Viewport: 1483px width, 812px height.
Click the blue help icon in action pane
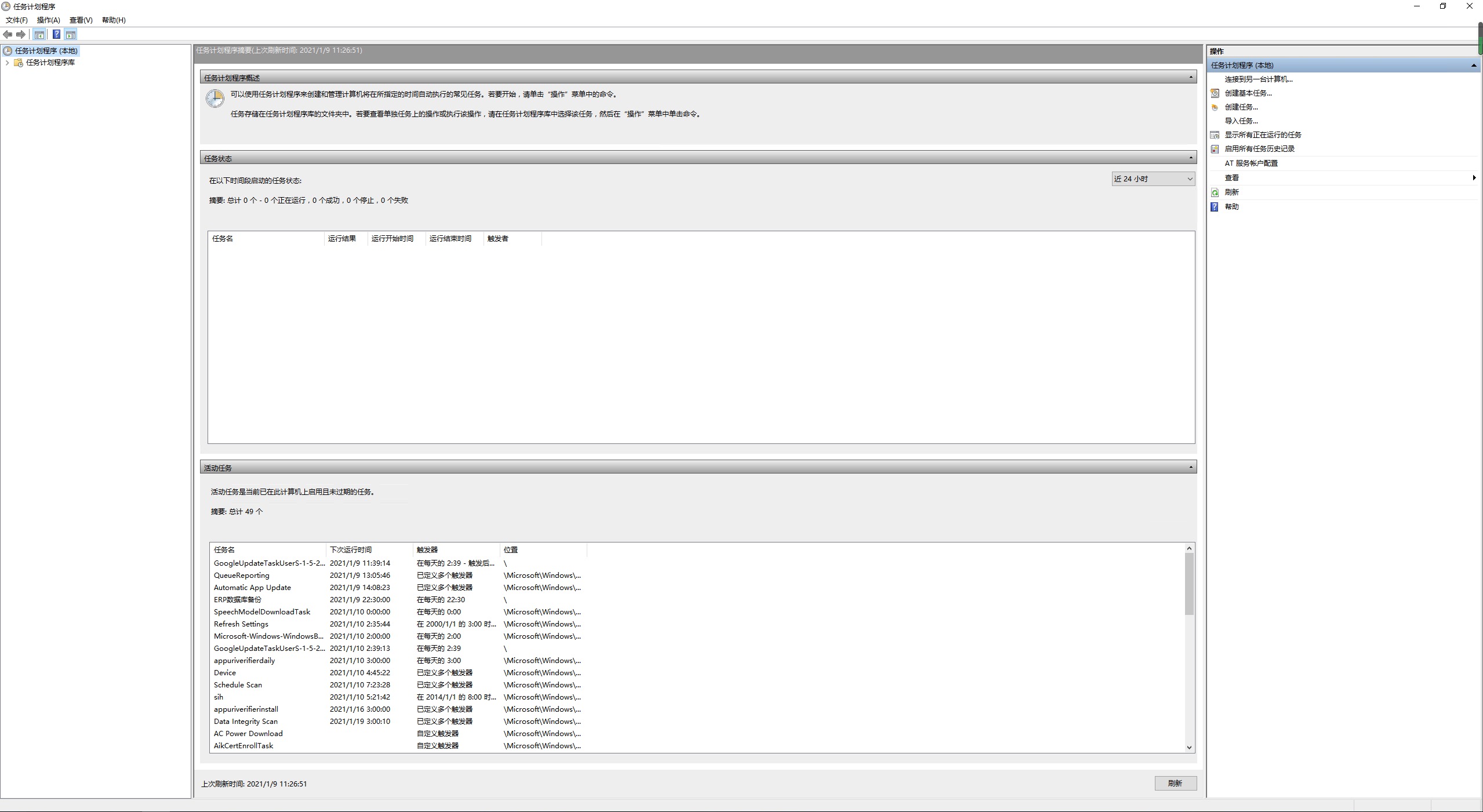pyautogui.click(x=1215, y=207)
